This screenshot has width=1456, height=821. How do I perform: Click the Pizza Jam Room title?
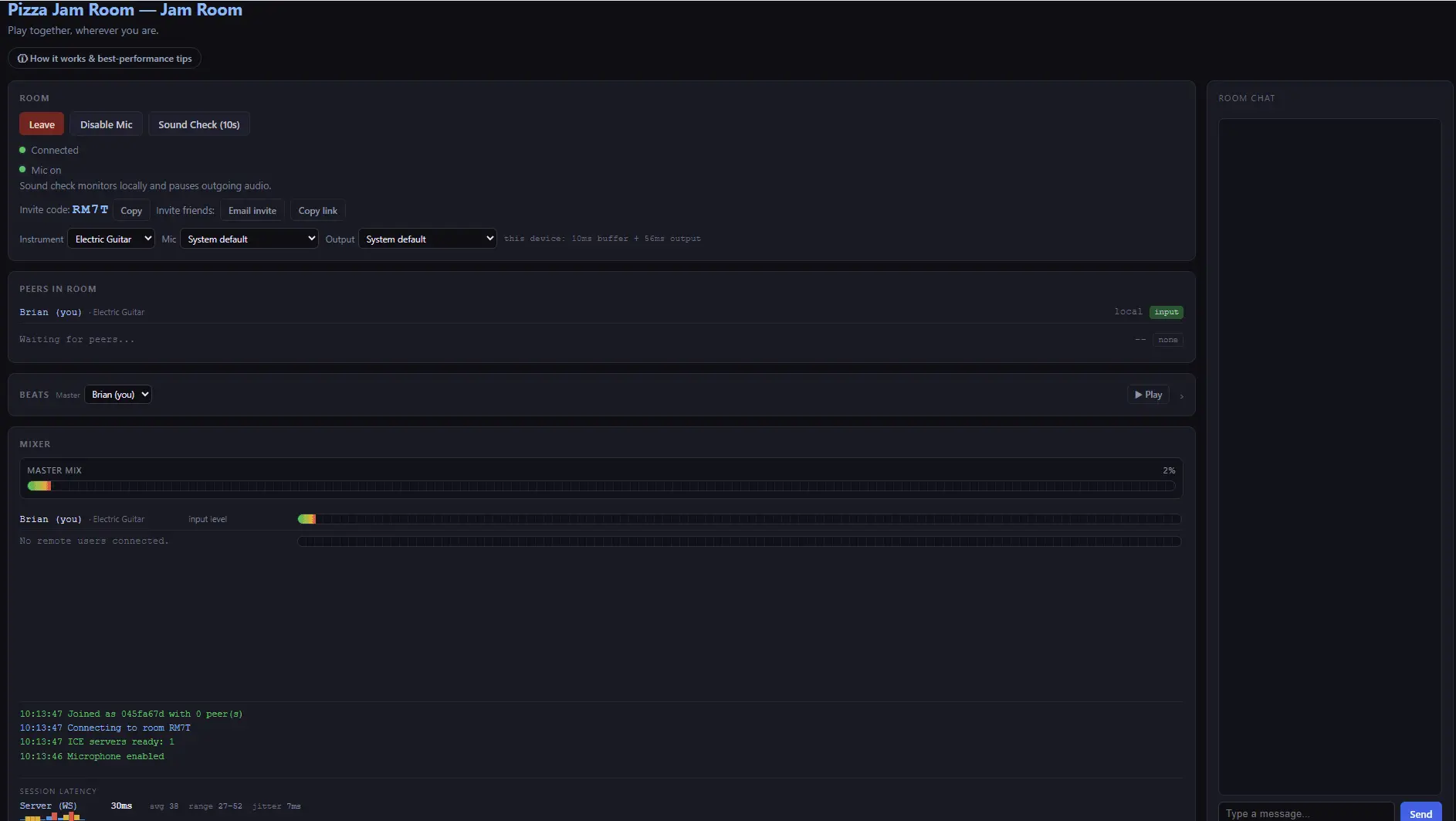coord(125,10)
